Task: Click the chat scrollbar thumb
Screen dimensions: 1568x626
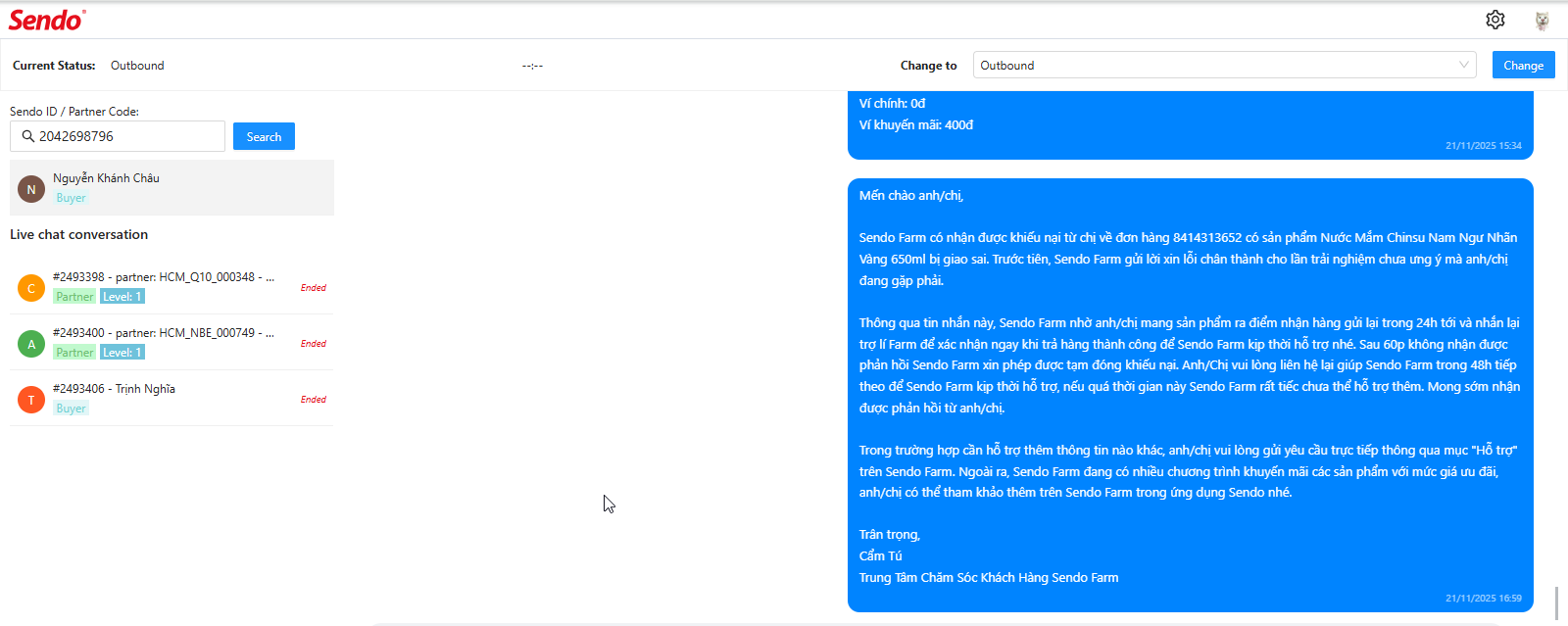Action: coord(1555,602)
